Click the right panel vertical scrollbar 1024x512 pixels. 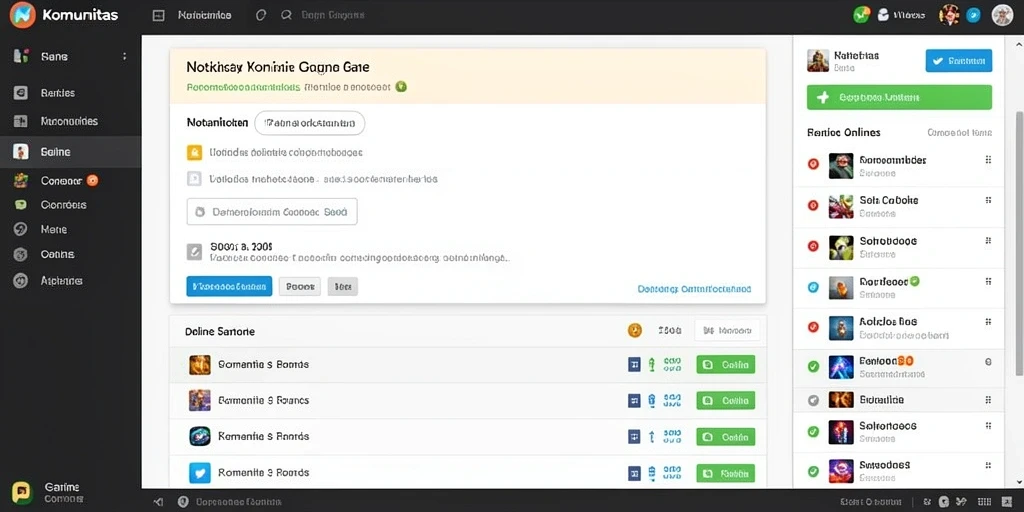[x=1019, y=243]
